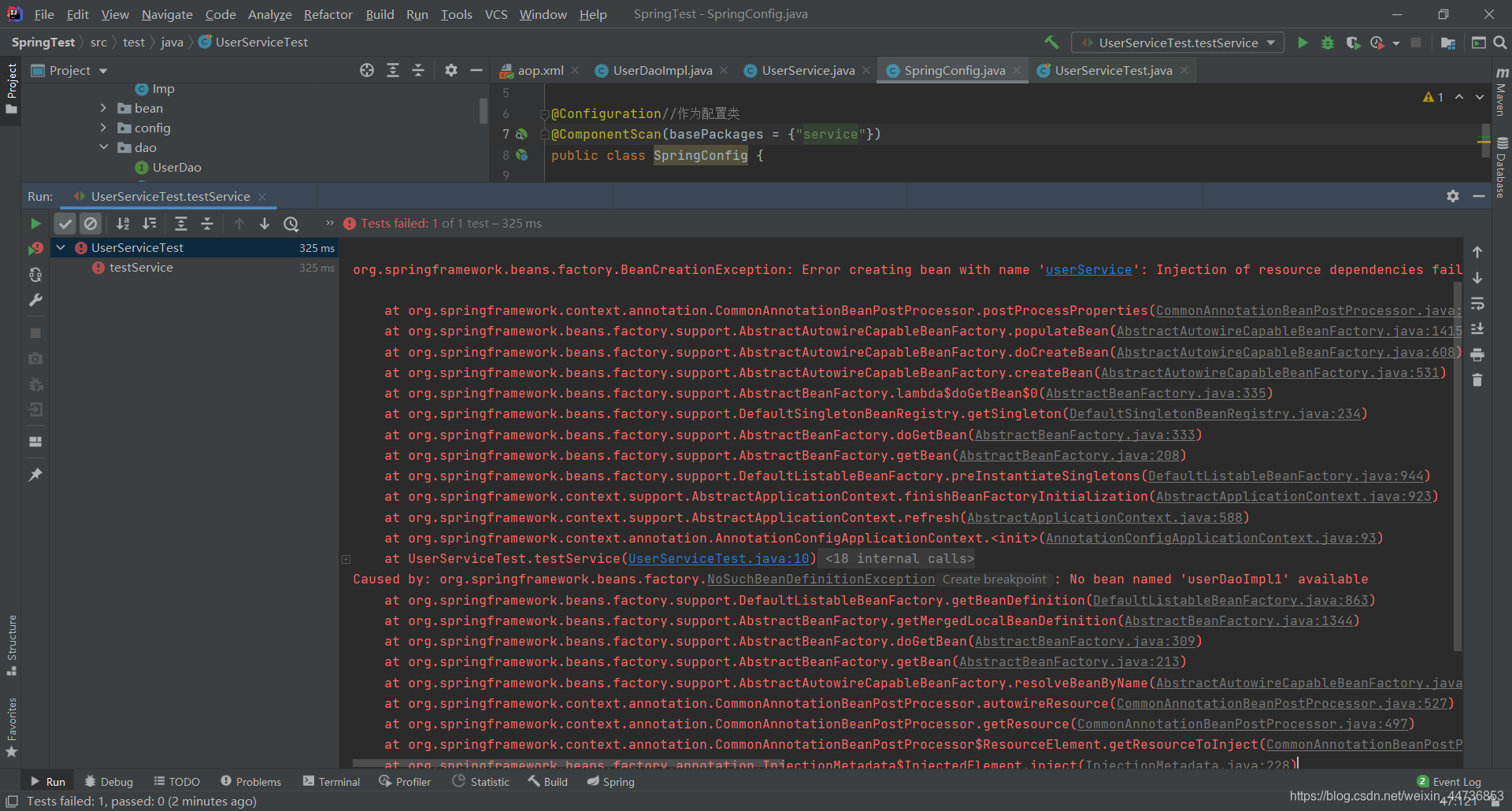The height and width of the screenshot is (811, 1512).
Task: Start debugging with the bug icon
Action: tap(1328, 43)
